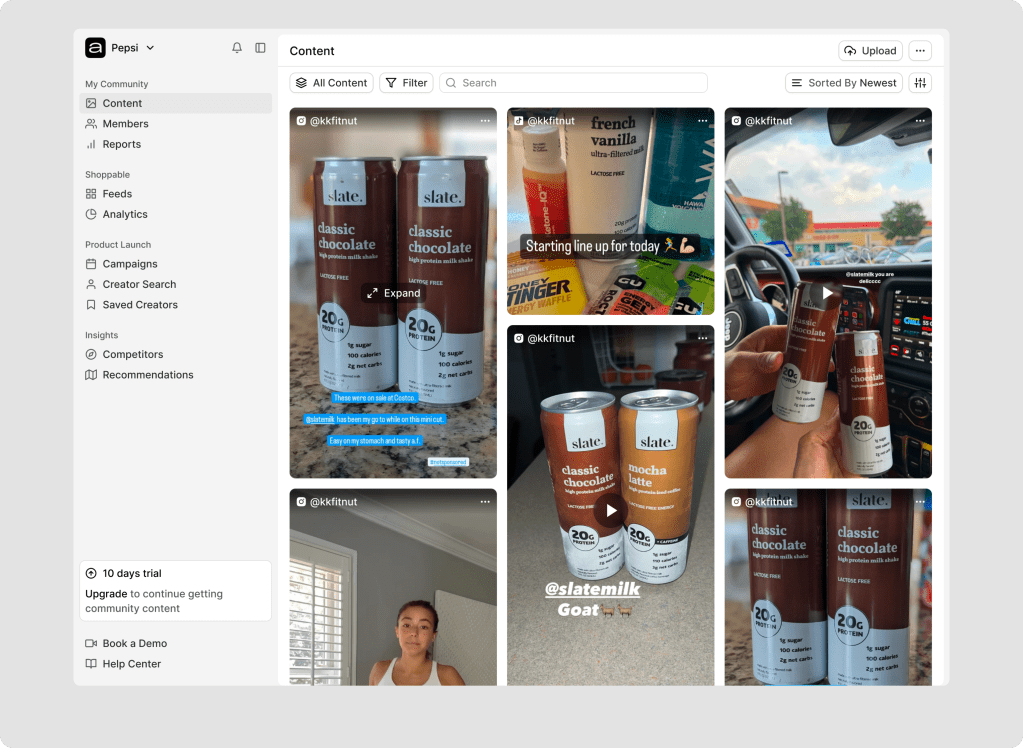Play the classic chocolate mocha latte video
Image resolution: width=1023 pixels, height=748 pixels.
tap(611, 511)
